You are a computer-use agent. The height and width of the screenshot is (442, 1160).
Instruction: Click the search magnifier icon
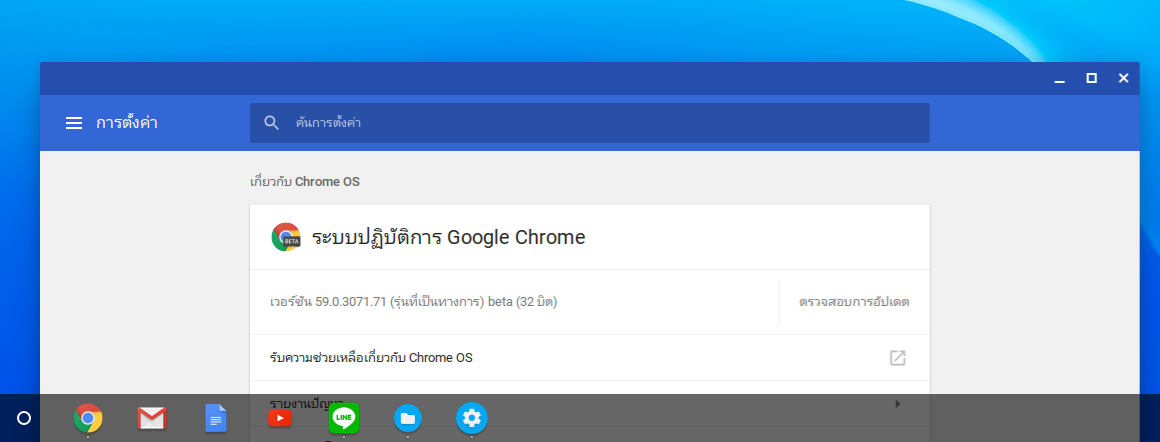pyautogui.click(x=272, y=123)
